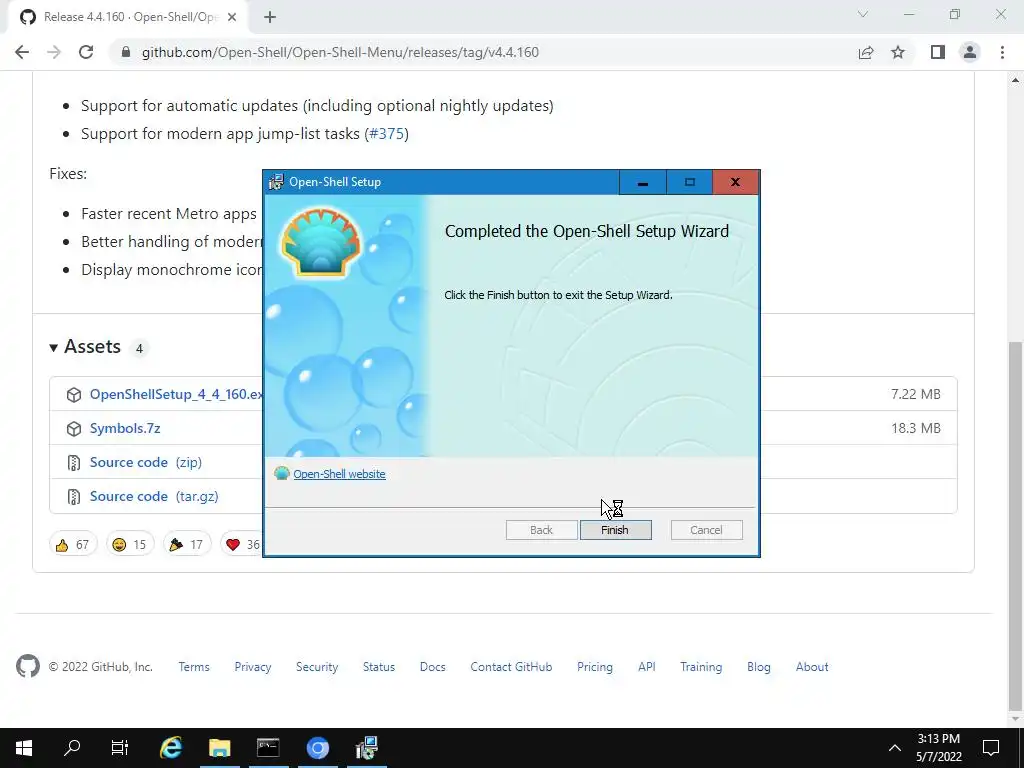Show hidden system tray icons
The image size is (1024, 768).
point(895,748)
